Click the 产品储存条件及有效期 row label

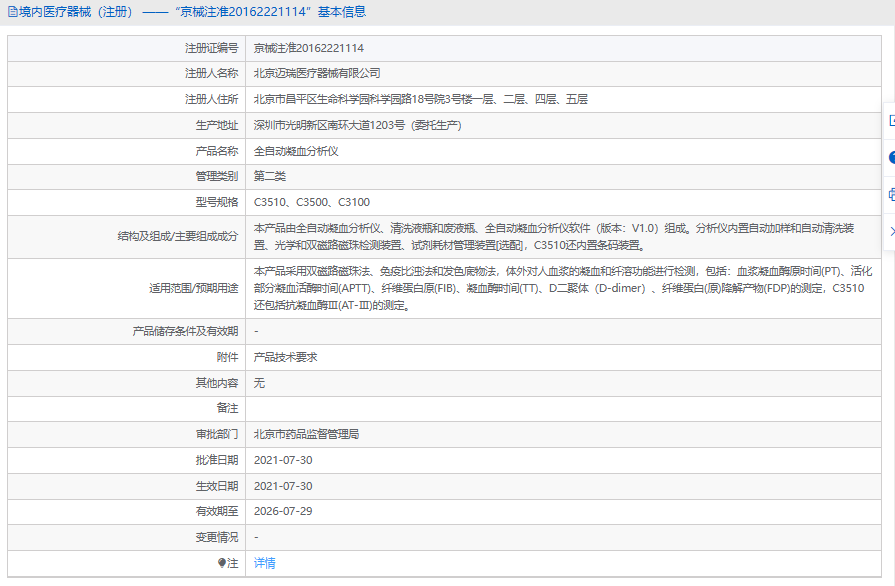[185, 332]
